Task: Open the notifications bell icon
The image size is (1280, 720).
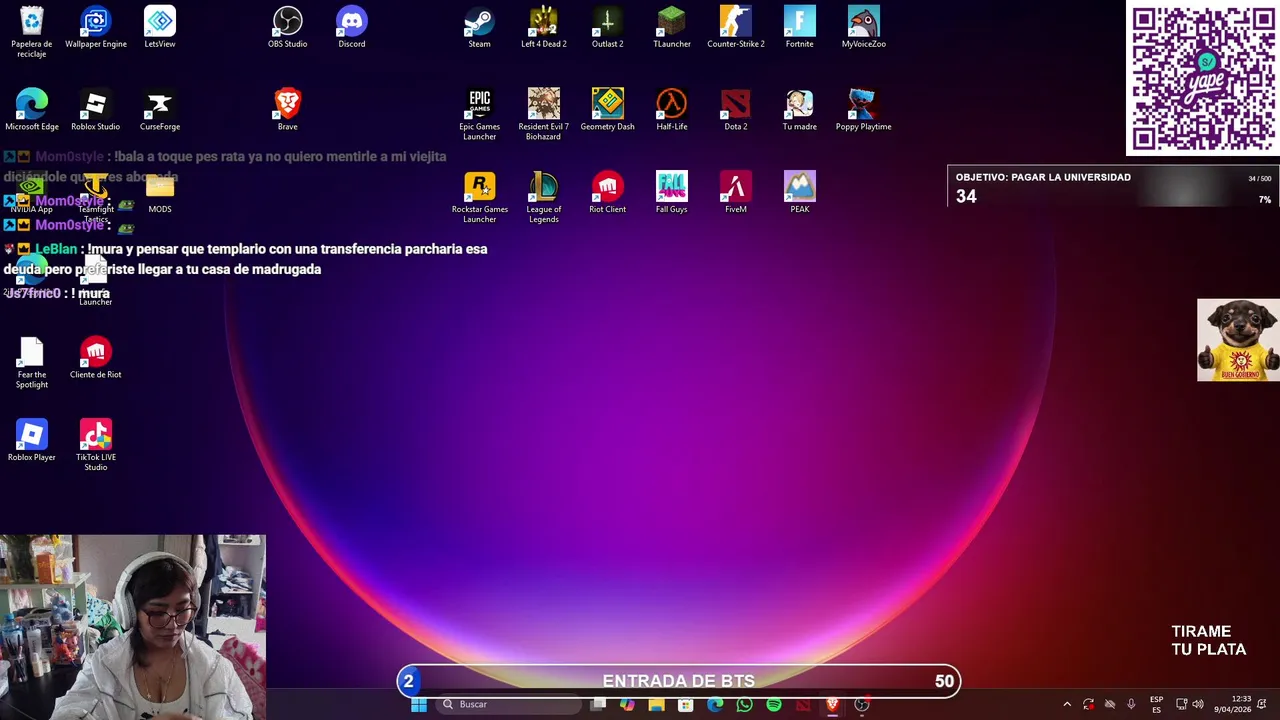Action: point(1262,705)
